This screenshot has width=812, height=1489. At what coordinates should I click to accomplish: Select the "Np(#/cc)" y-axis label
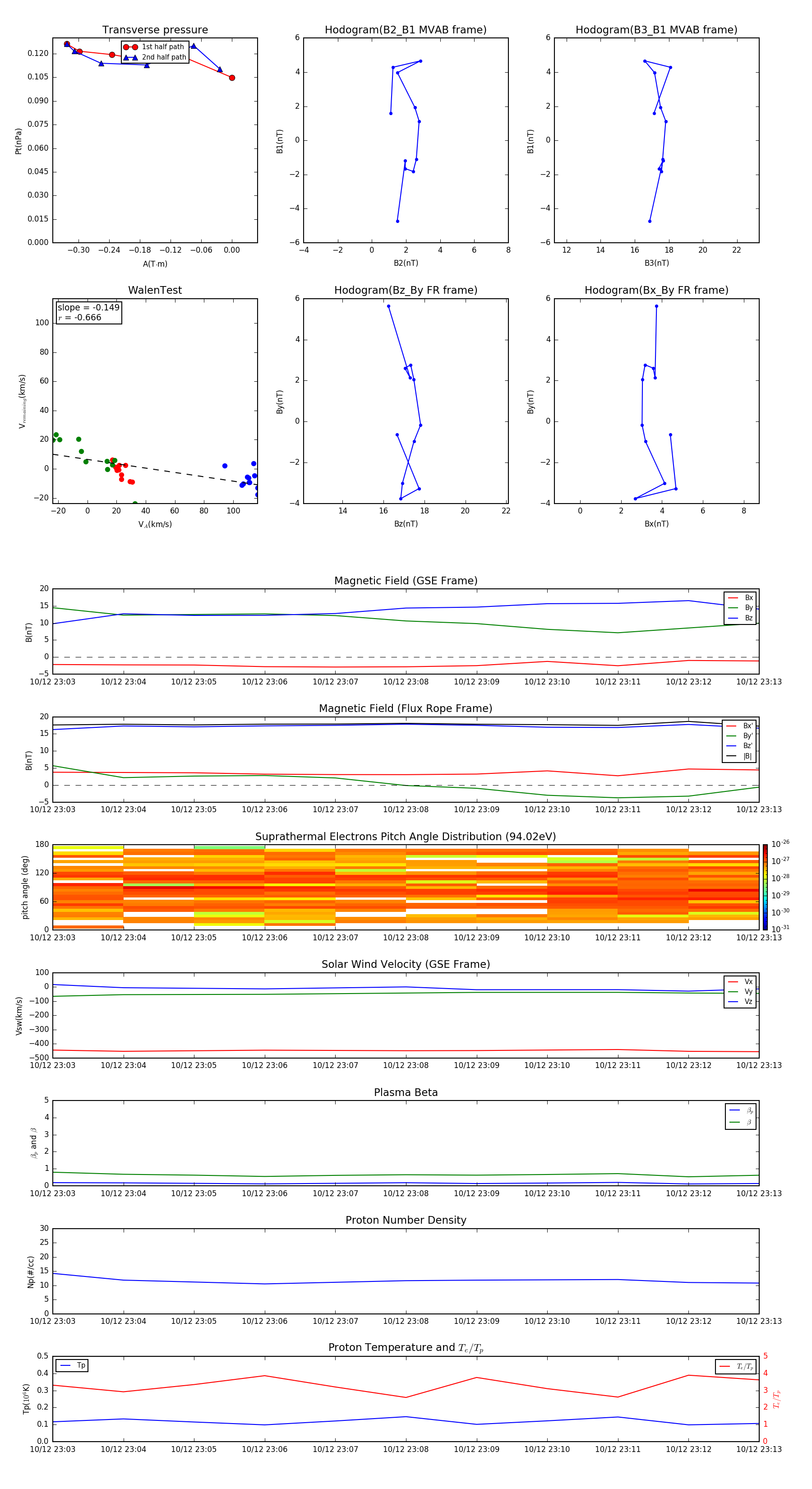tap(31, 1272)
